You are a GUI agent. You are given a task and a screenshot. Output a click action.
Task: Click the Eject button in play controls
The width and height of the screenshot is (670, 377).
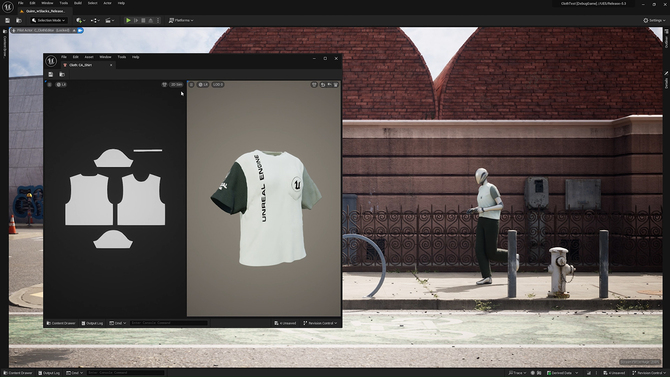pyautogui.click(x=150, y=20)
